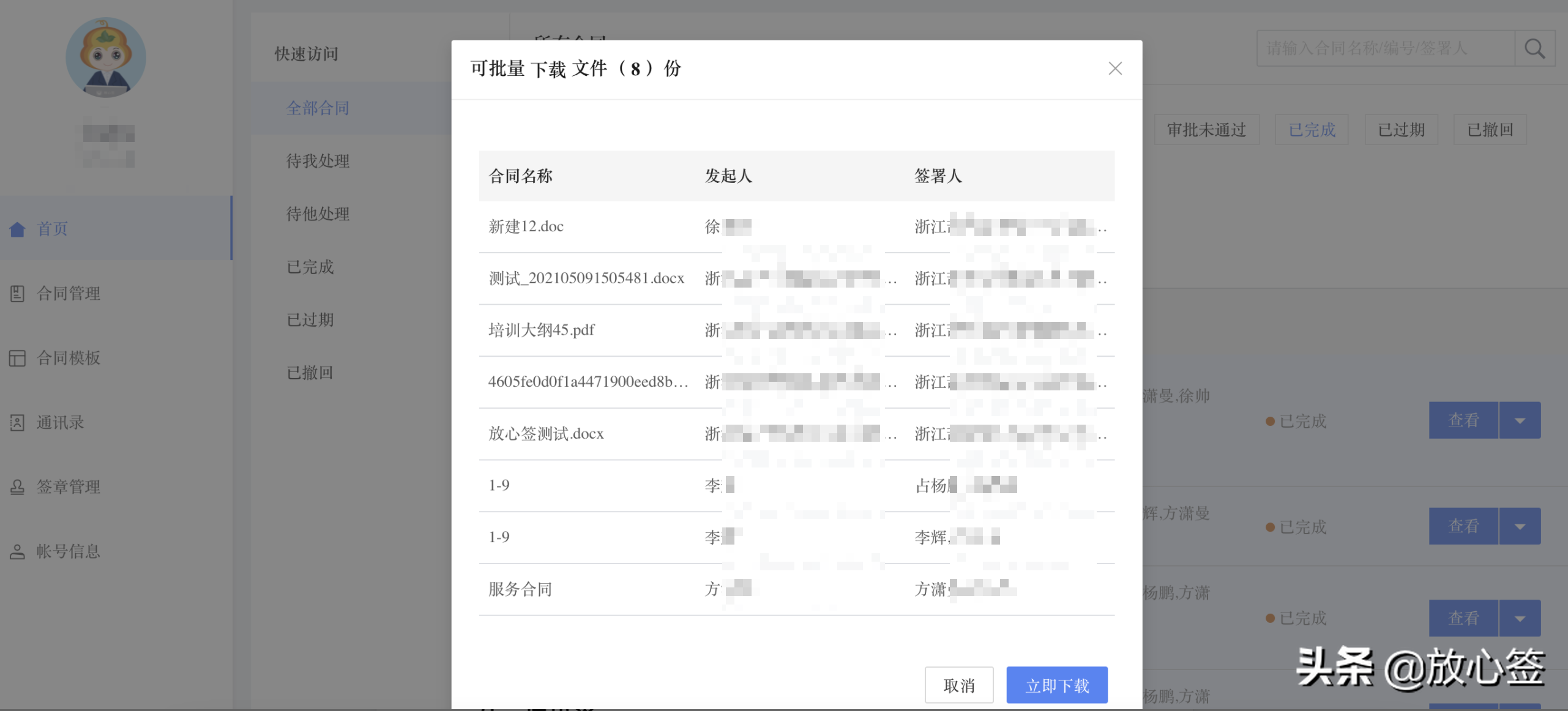Click the first 查看 view button
This screenshot has height=711, width=1568.
1464,420
